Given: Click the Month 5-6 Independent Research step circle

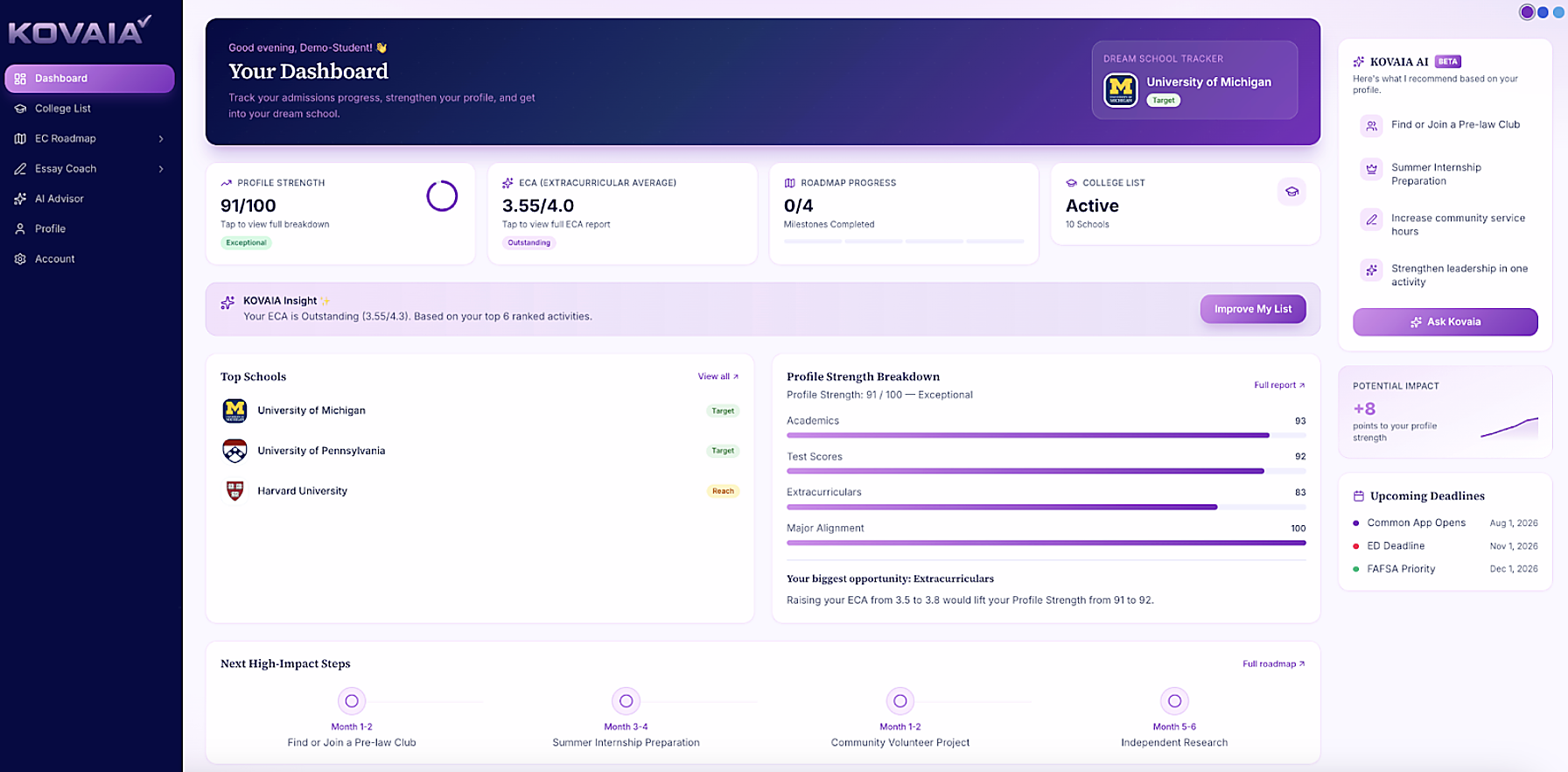Looking at the screenshot, I should coord(1175,701).
